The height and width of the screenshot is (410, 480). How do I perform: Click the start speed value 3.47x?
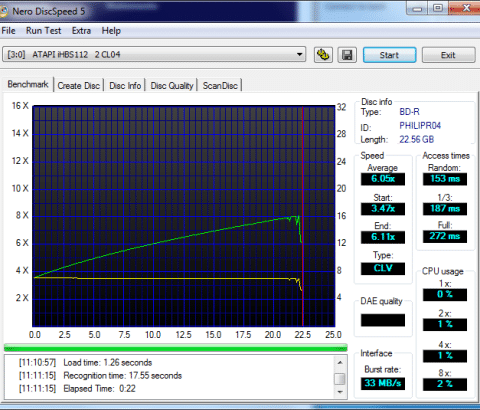383,209
